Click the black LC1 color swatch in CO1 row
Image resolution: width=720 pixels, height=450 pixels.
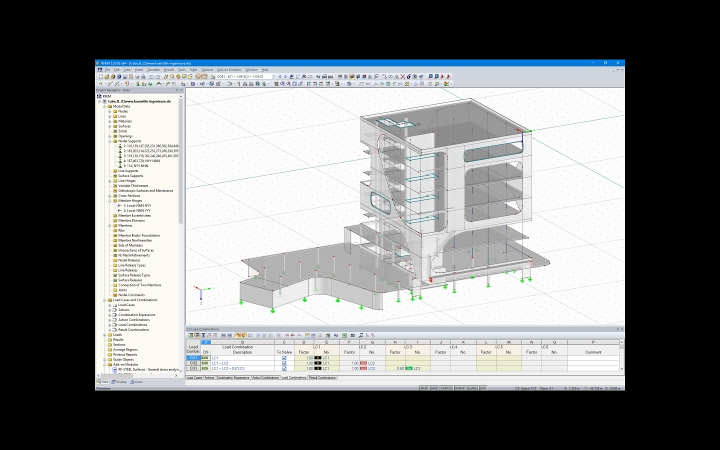pos(318,358)
